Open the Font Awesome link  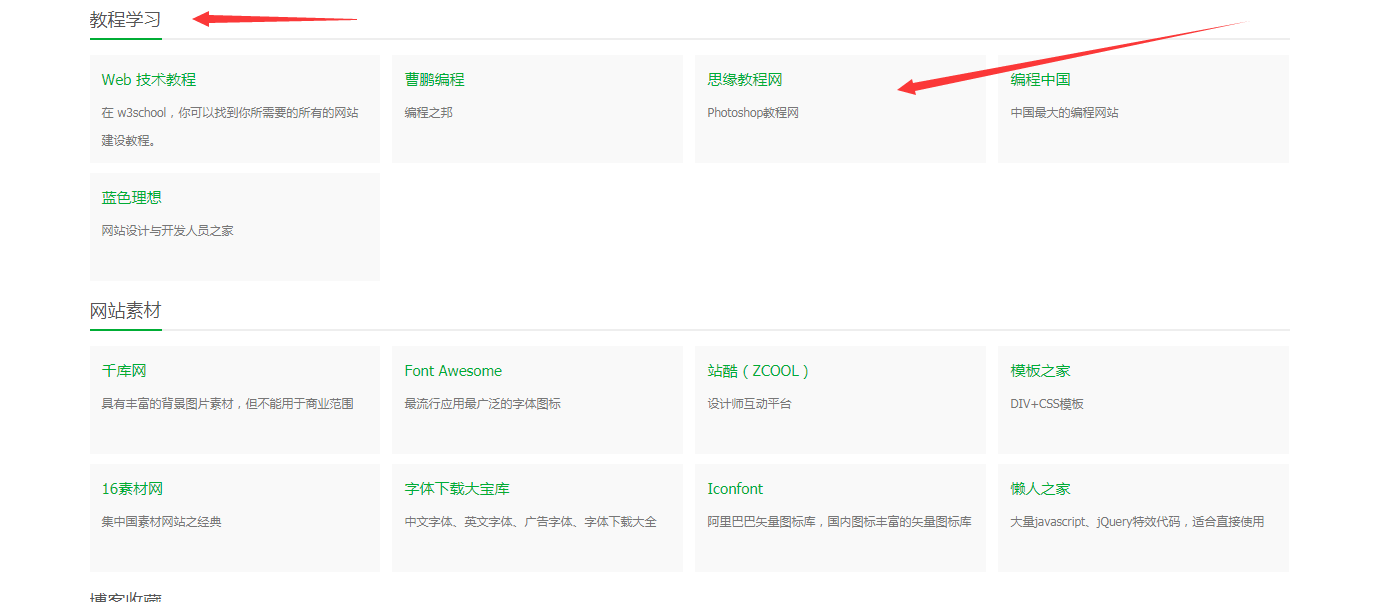coord(453,371)
